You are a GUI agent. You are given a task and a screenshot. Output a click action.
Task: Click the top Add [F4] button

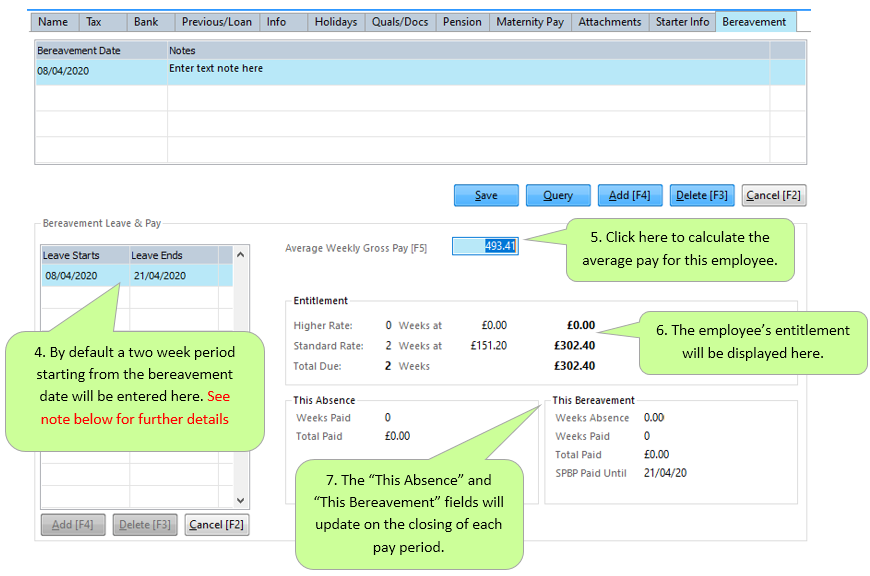pos(630,195)
